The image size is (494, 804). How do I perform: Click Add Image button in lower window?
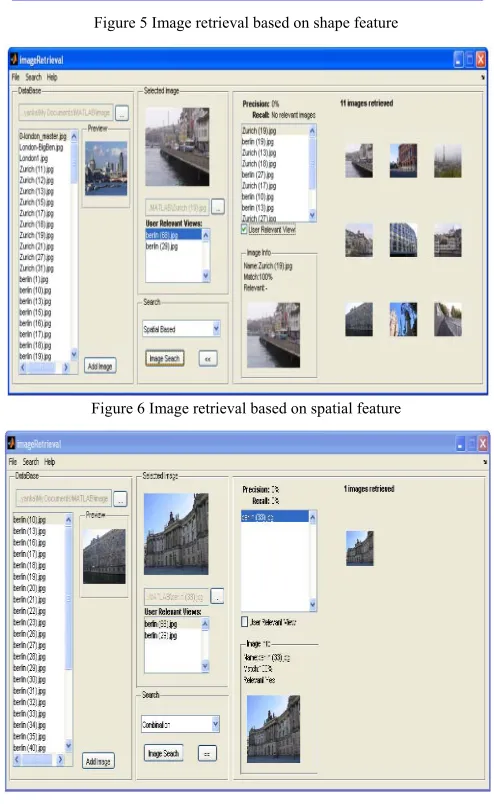click(x=98, y=761)
